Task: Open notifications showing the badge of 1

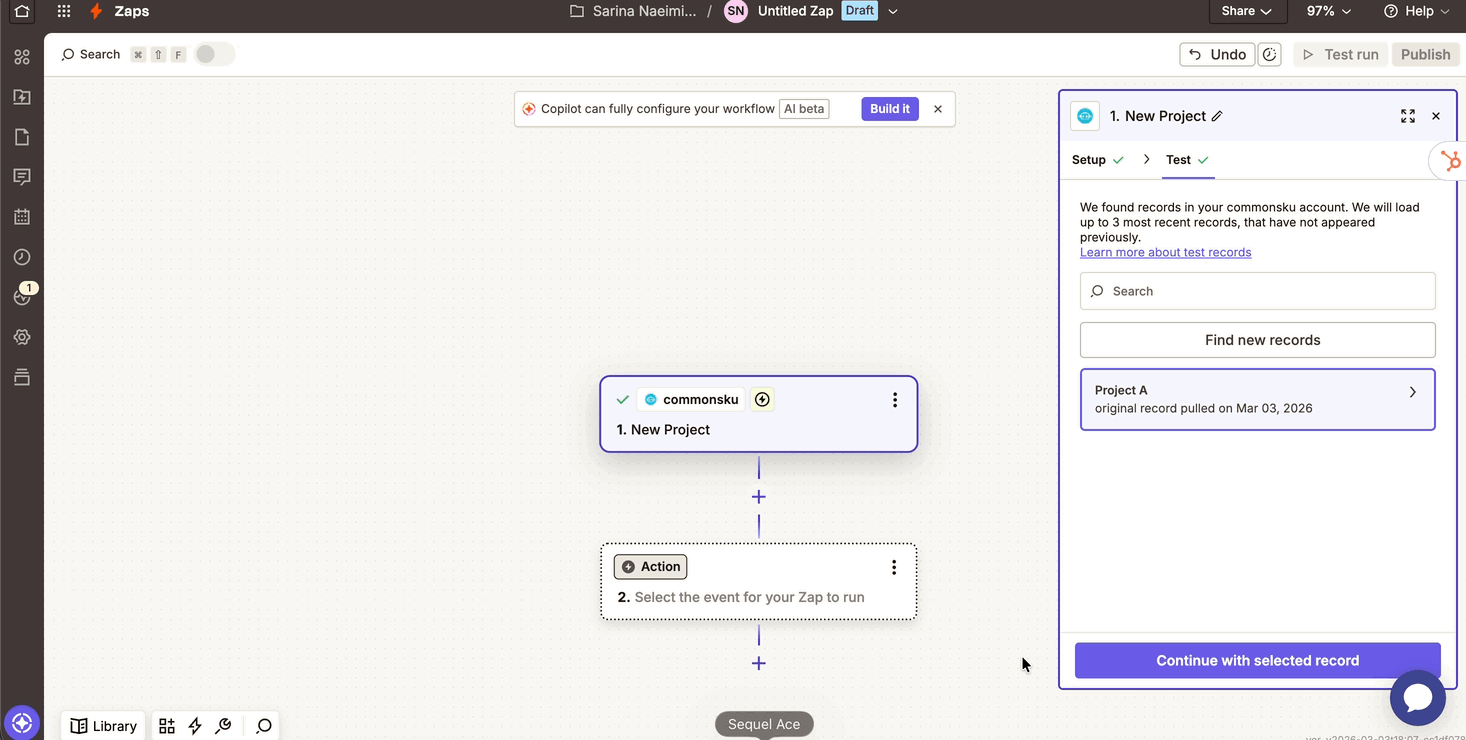Action: pos(22,296)
